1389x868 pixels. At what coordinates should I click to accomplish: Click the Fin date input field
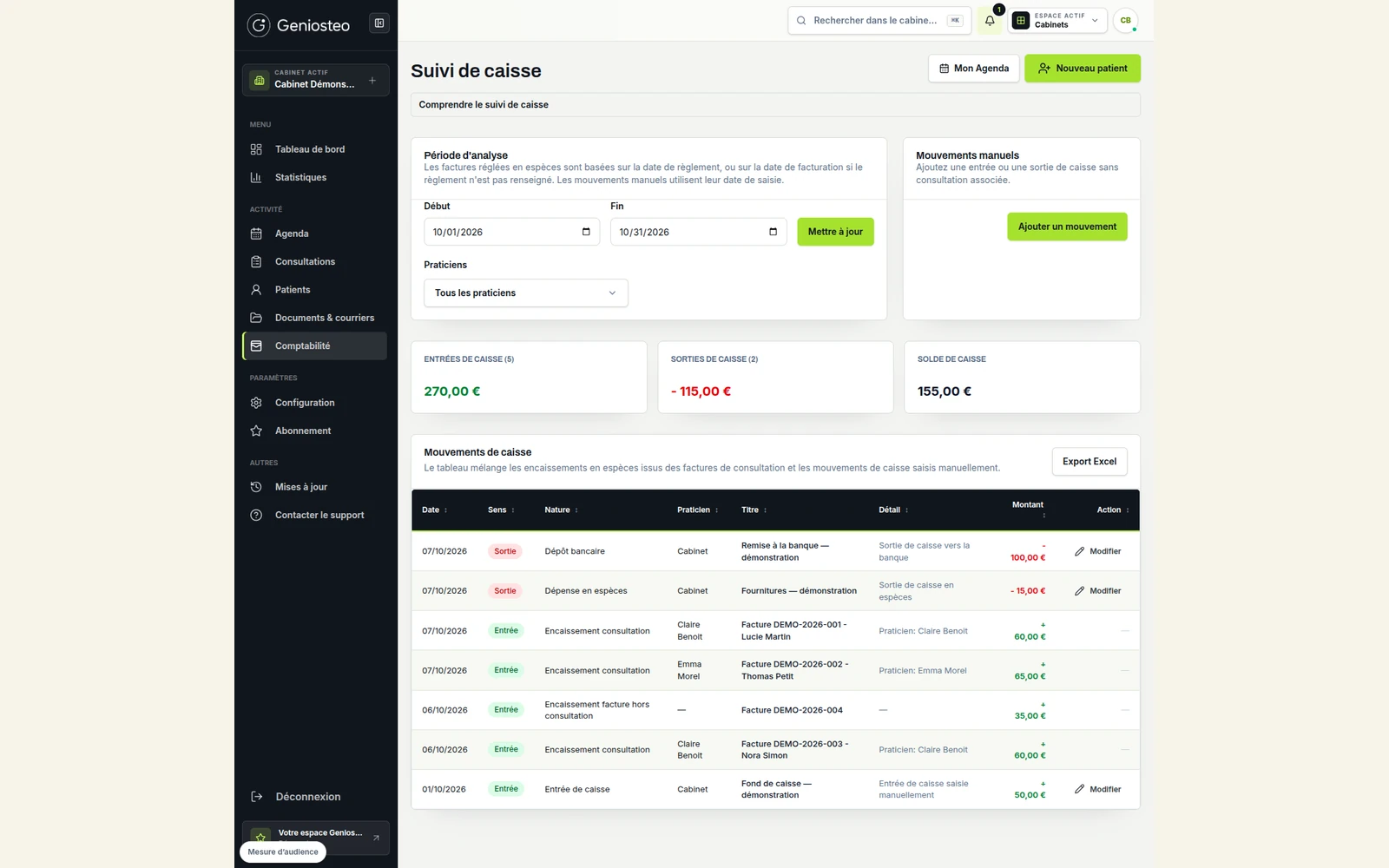click(698, 232)
